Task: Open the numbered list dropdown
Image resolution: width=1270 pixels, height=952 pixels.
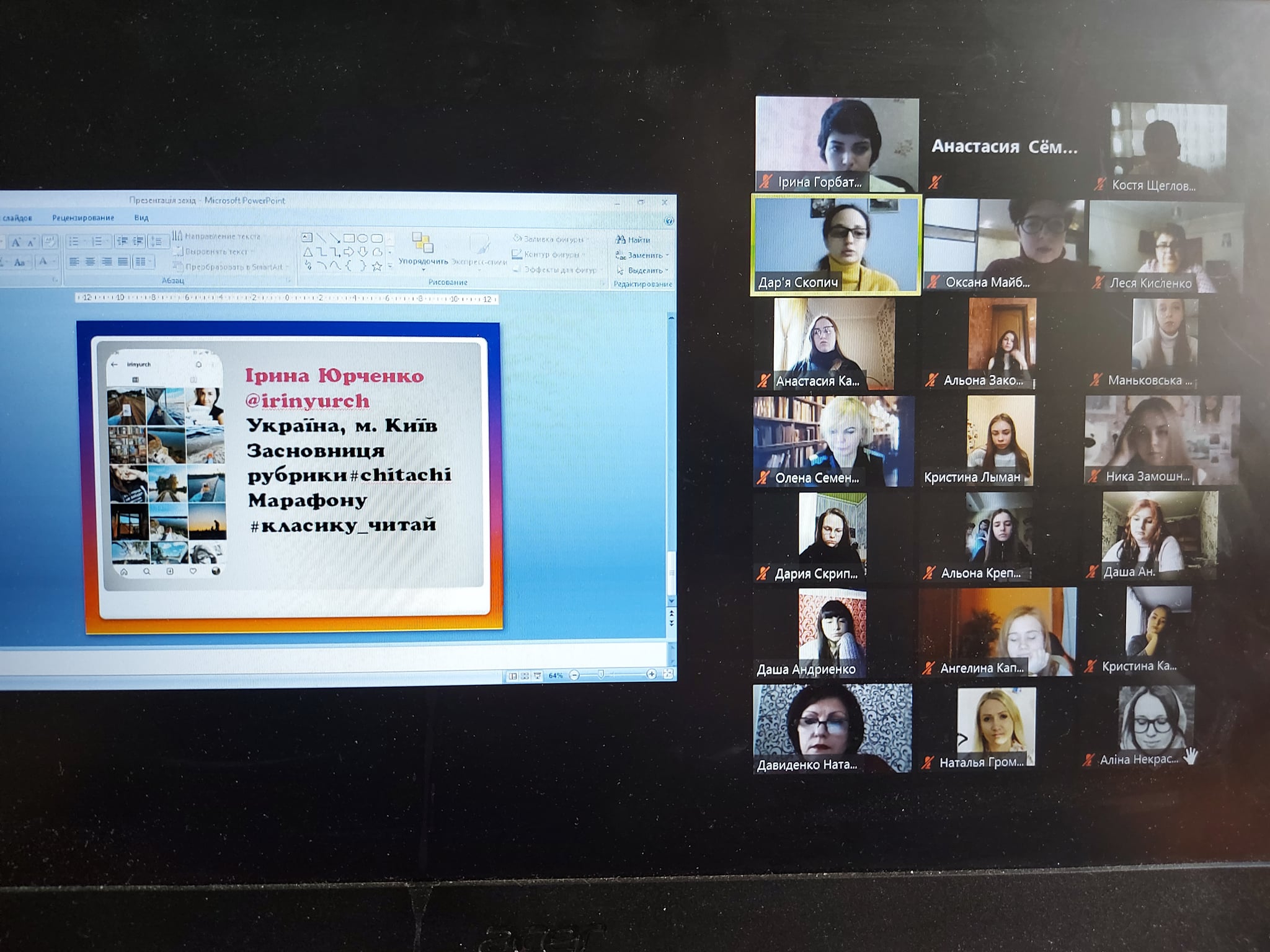Action: pyautogui.click(x=107, y=241)
